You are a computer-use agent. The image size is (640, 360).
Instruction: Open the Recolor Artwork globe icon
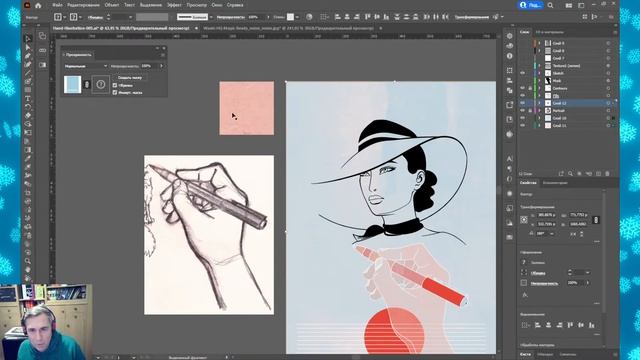309,17
